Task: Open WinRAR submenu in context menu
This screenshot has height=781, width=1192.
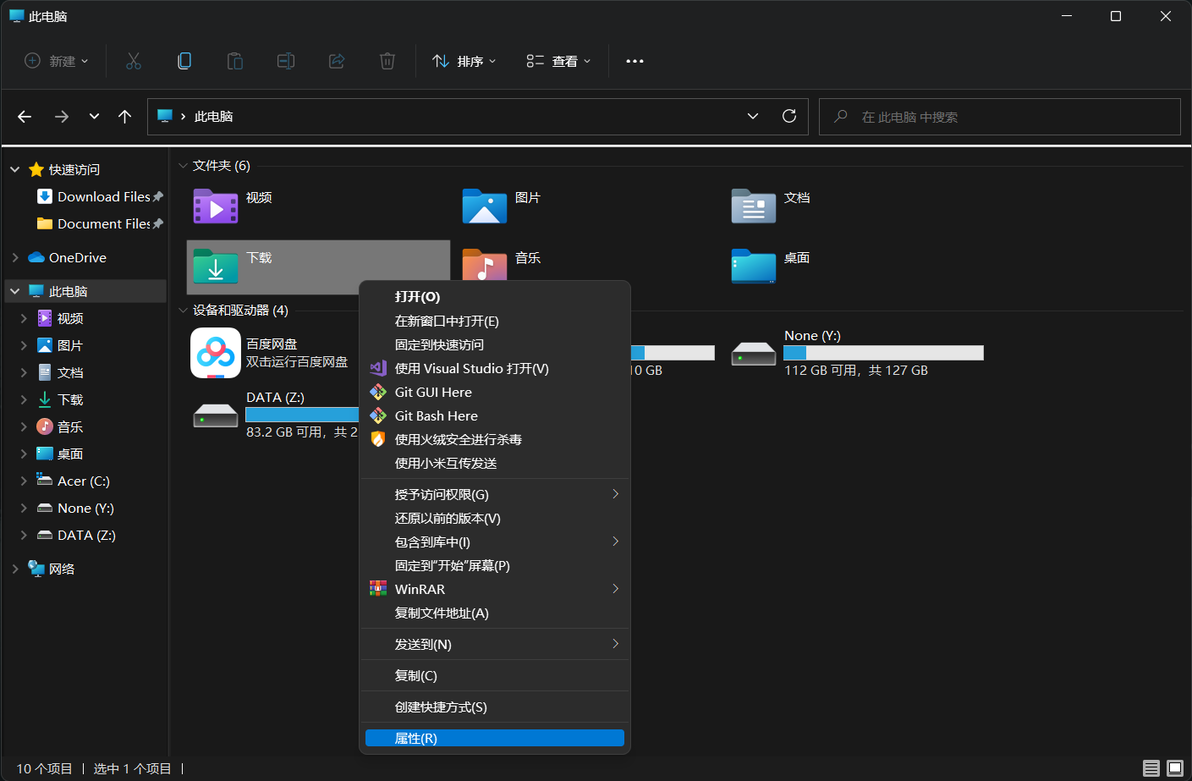Action: (x=494, y=589)
